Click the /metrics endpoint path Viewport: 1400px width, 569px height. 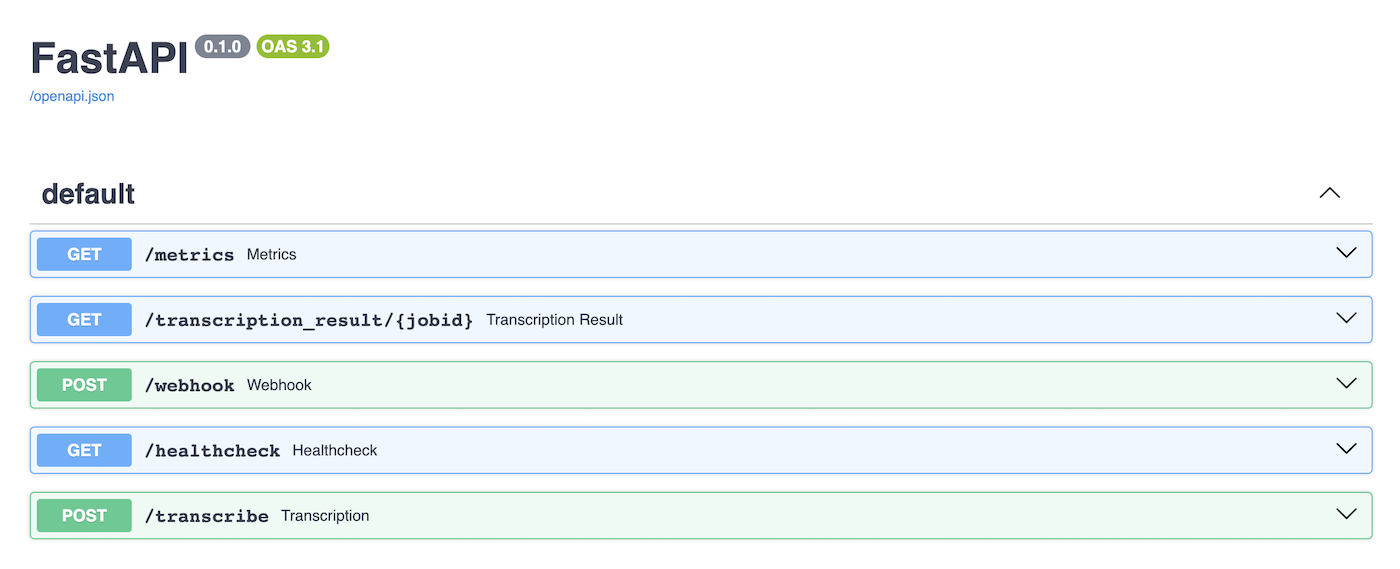pos(189,255)
